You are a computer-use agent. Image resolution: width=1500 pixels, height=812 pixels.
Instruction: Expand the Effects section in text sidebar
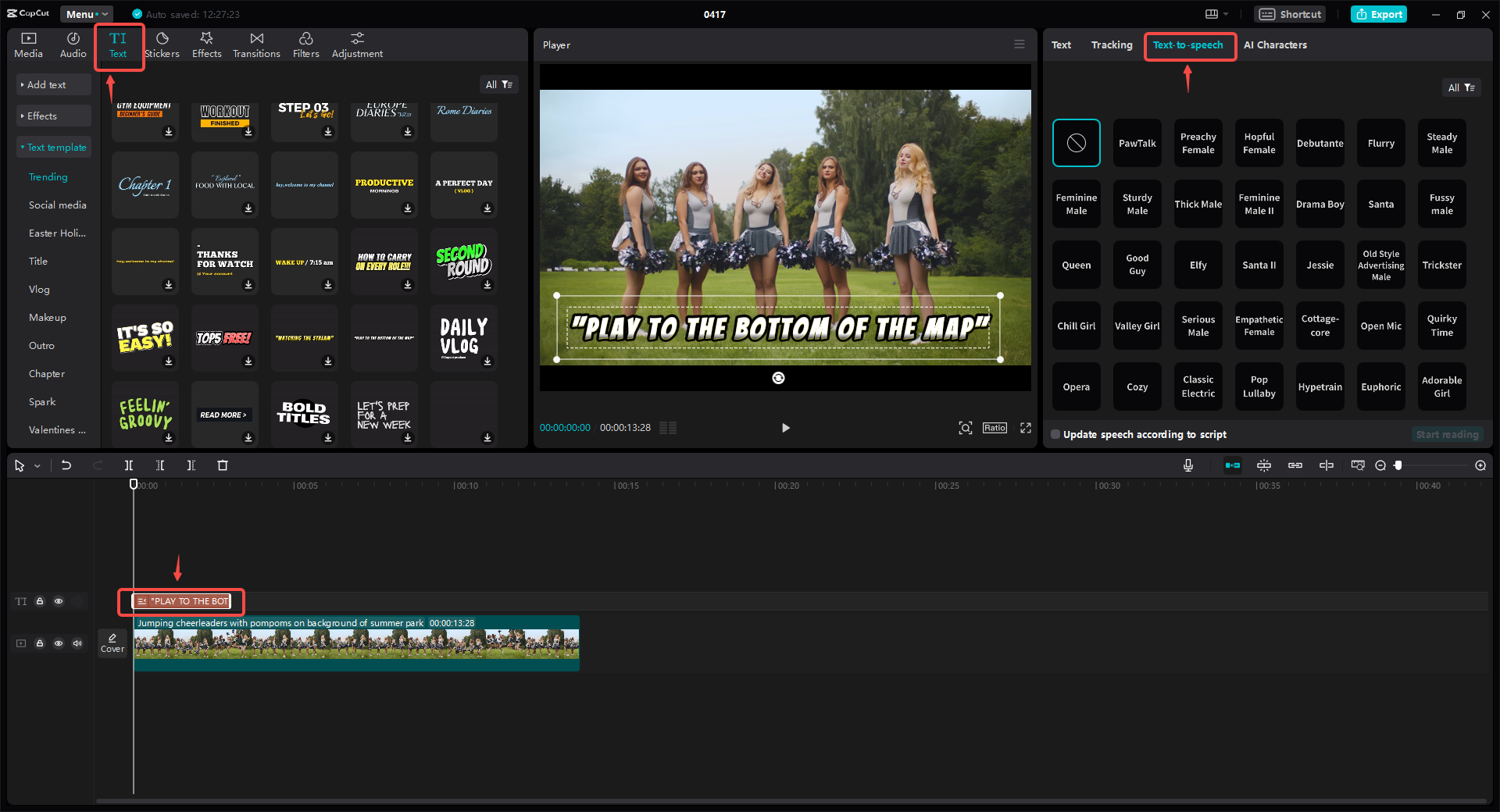(54, 116)
